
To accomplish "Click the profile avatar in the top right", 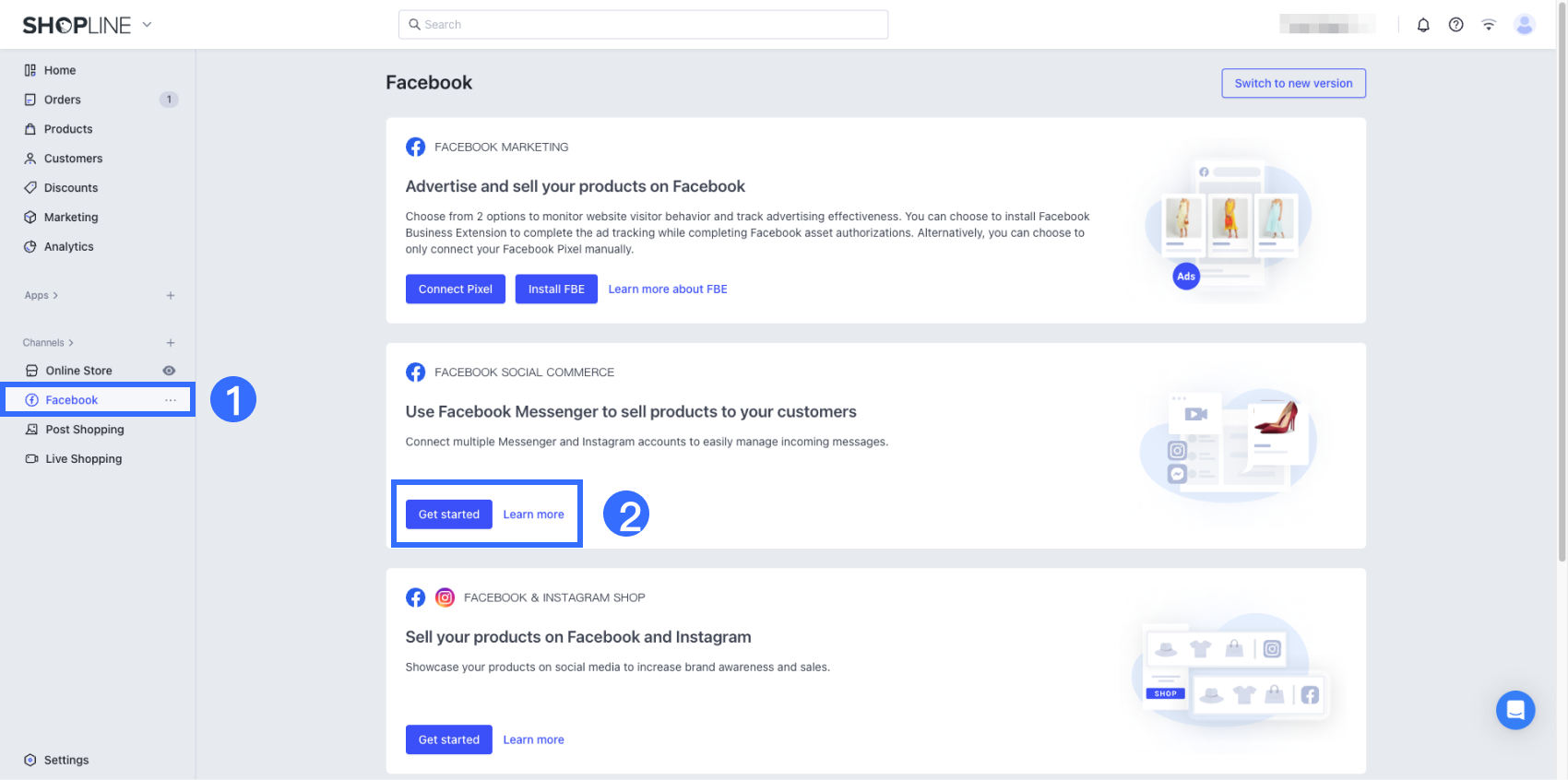I will (x=1524, y=24).
